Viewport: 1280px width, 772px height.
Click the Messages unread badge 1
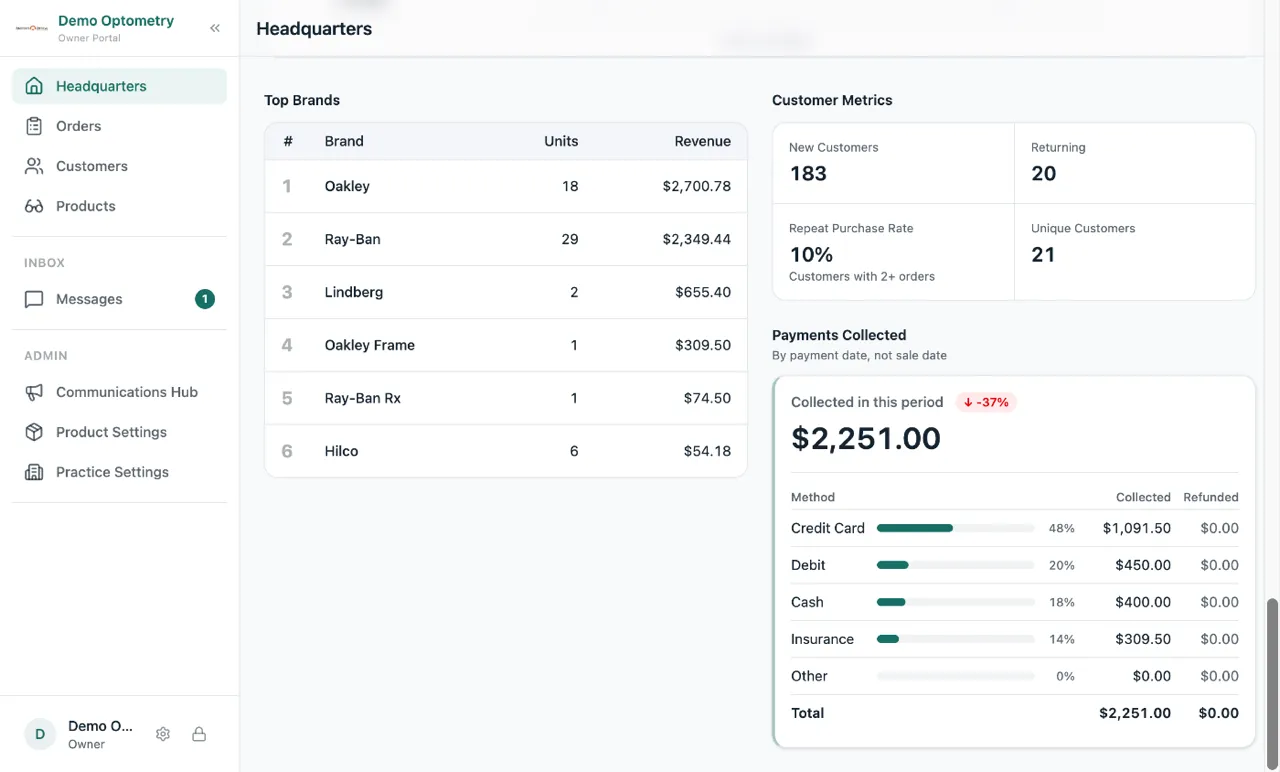[x=205, y=299]
